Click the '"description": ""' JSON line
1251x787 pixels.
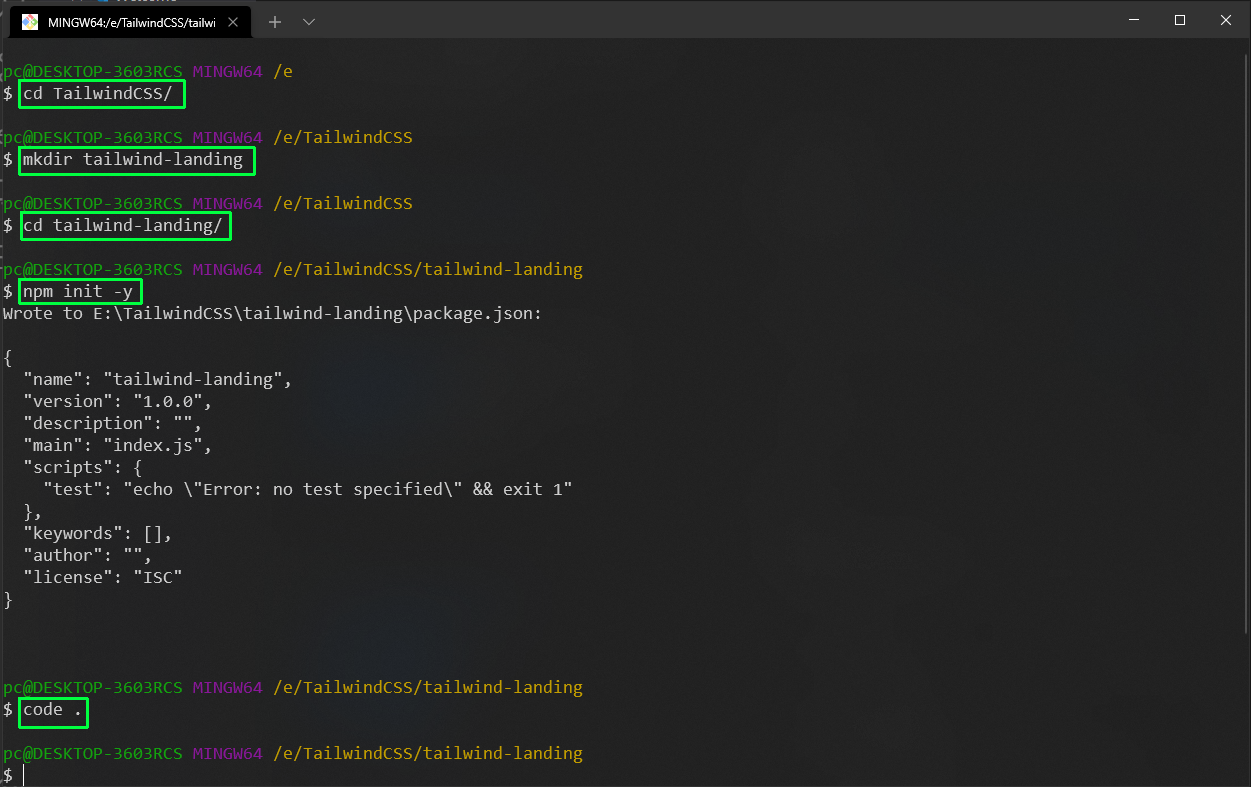(113, 424)
